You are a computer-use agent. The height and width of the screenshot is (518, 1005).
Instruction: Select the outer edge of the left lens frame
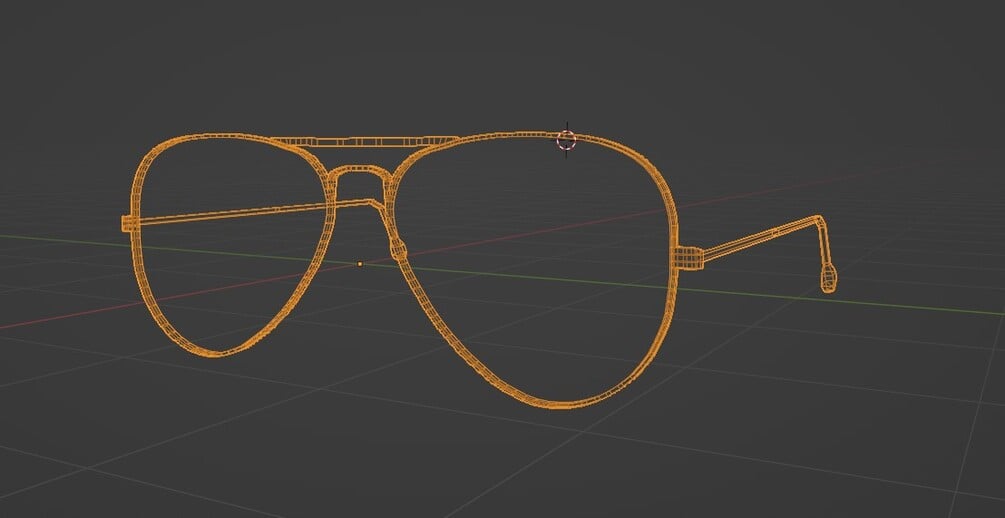(135, 256)
